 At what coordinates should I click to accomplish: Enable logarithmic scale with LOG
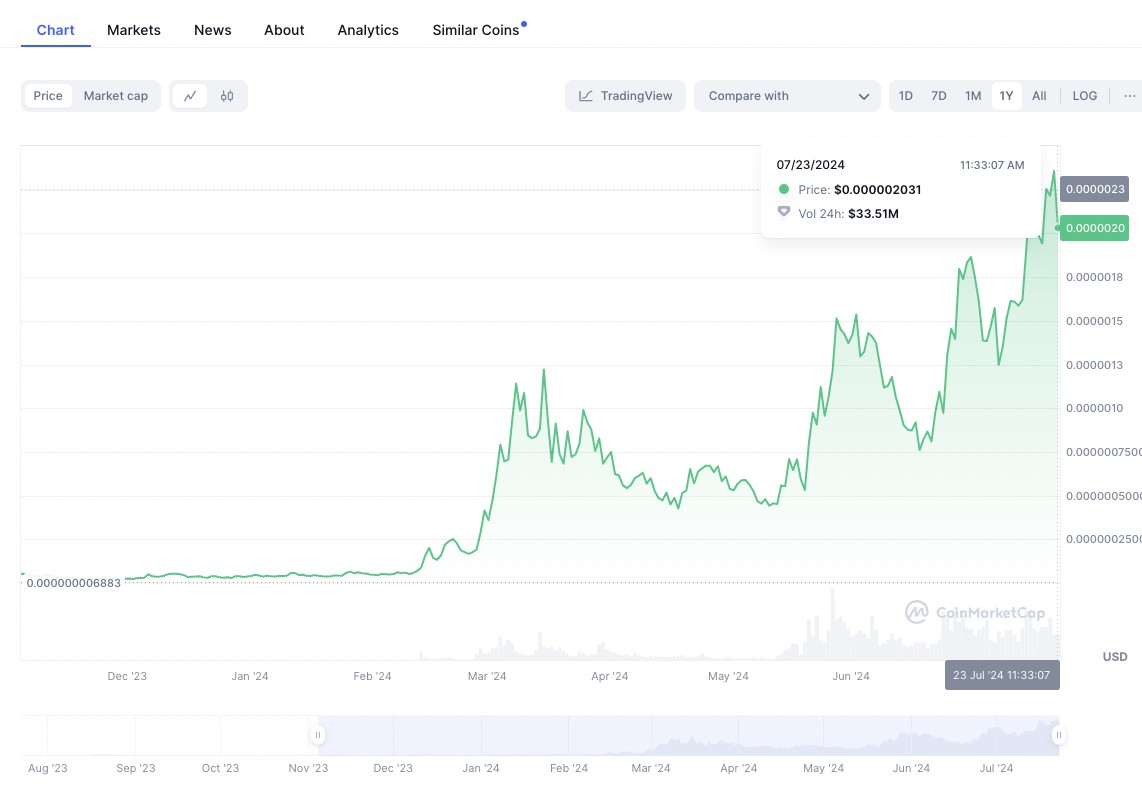click(x=1084, y=95)
